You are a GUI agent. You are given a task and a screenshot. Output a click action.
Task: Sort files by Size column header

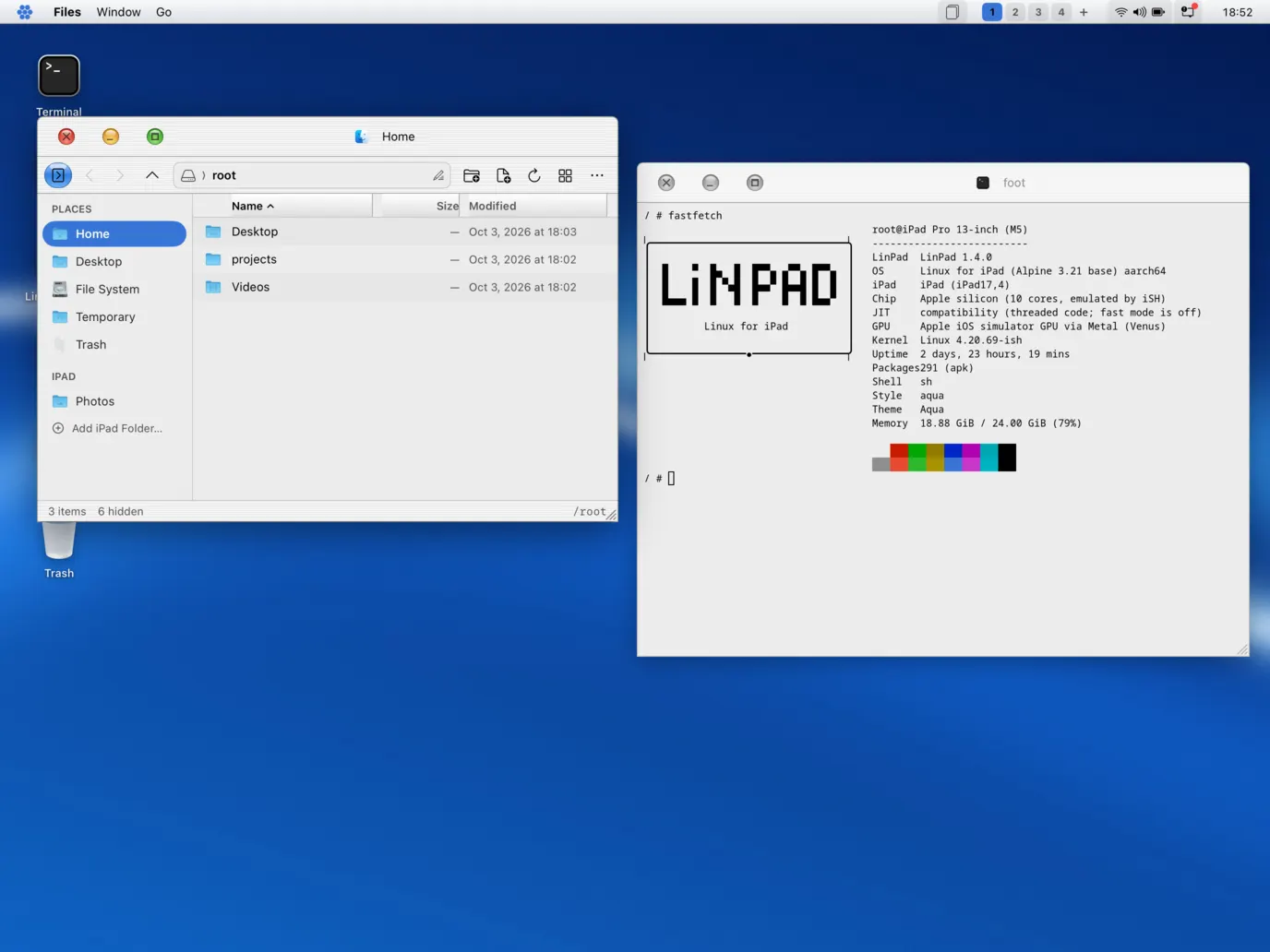tap(420, 206)
